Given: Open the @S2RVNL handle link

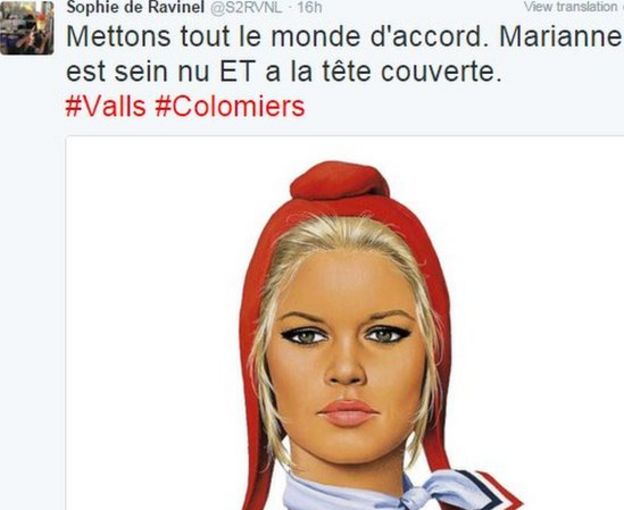Looking at the screenshot, I should [x=246, y=8].
